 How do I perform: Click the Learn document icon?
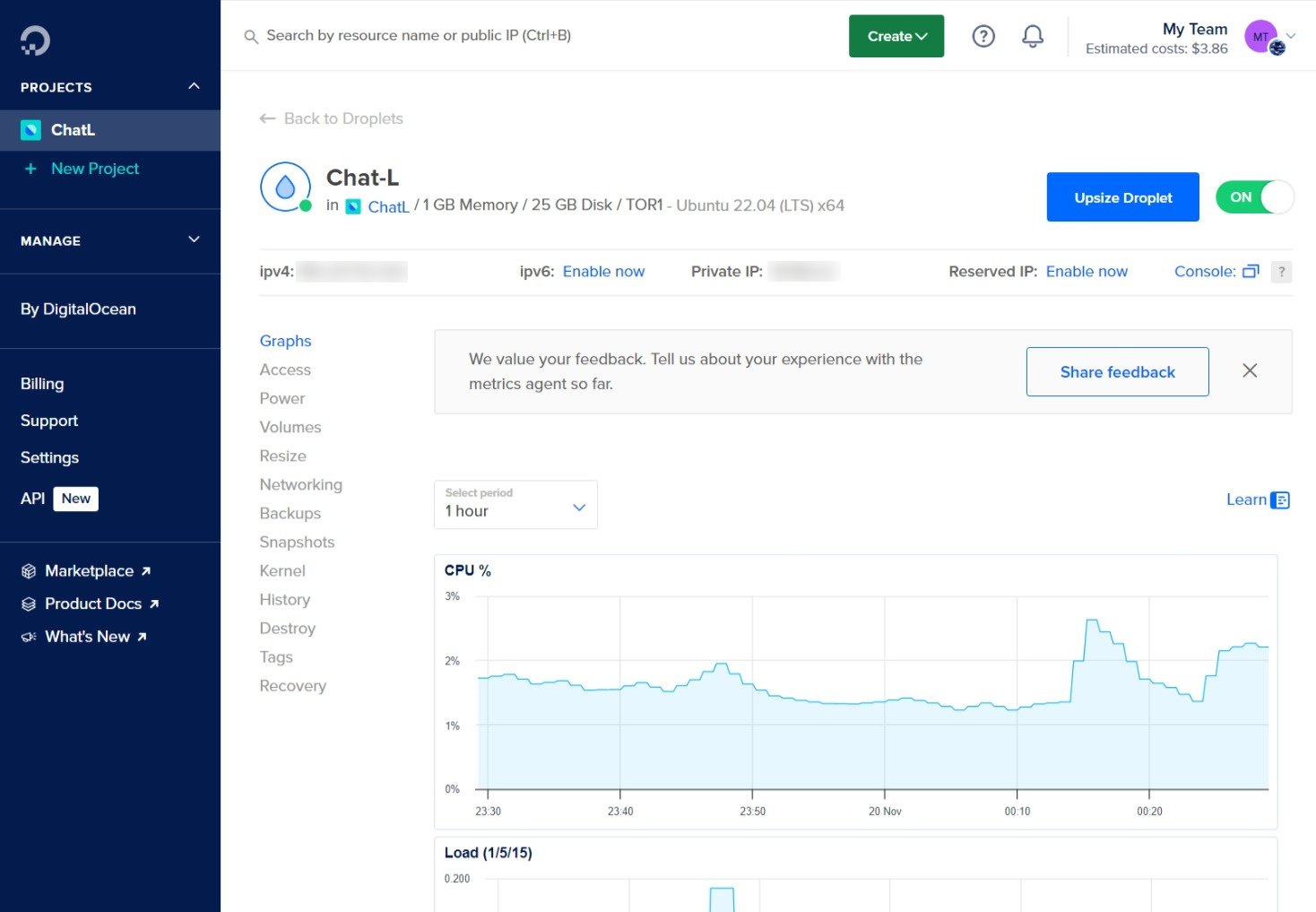(x=1280, y=500)
